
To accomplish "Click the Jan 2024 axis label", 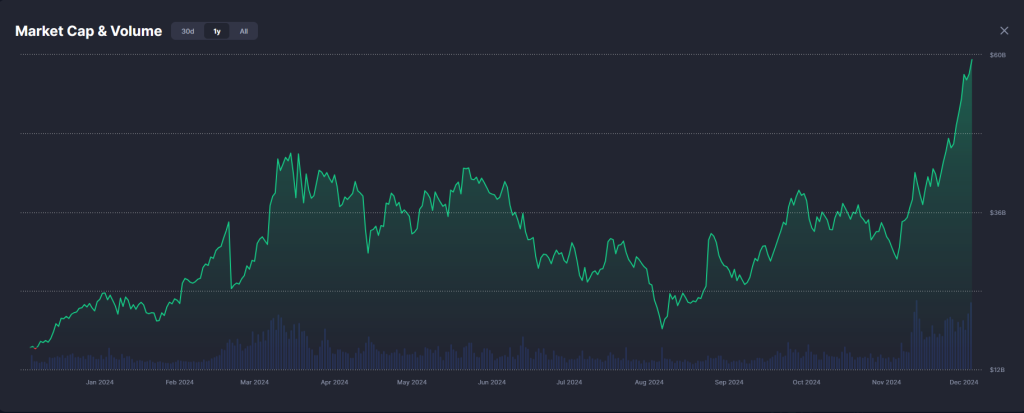I will tap(100, 382).
